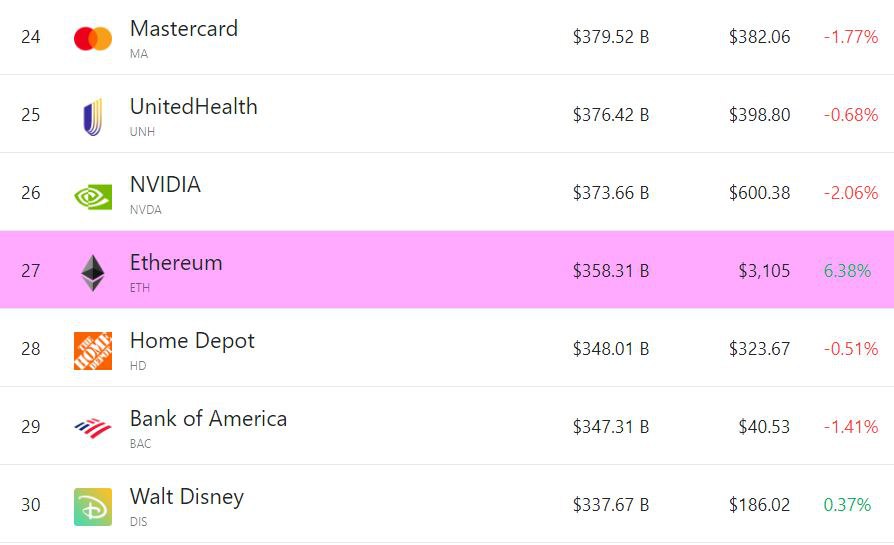Click the Walt Disney green logo
894x545 pixels.
(93, 507)
